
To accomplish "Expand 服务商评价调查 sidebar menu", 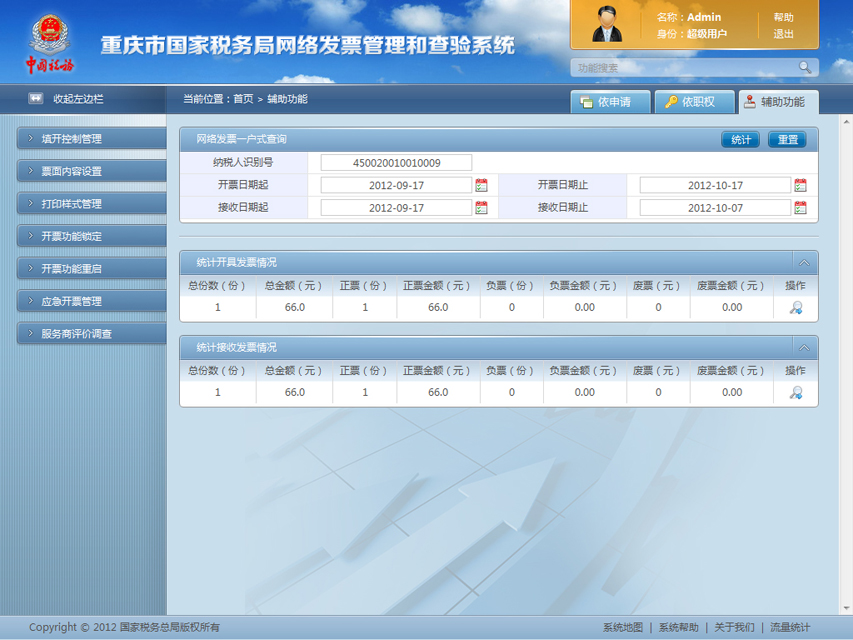I will click(x=91, y=334).
